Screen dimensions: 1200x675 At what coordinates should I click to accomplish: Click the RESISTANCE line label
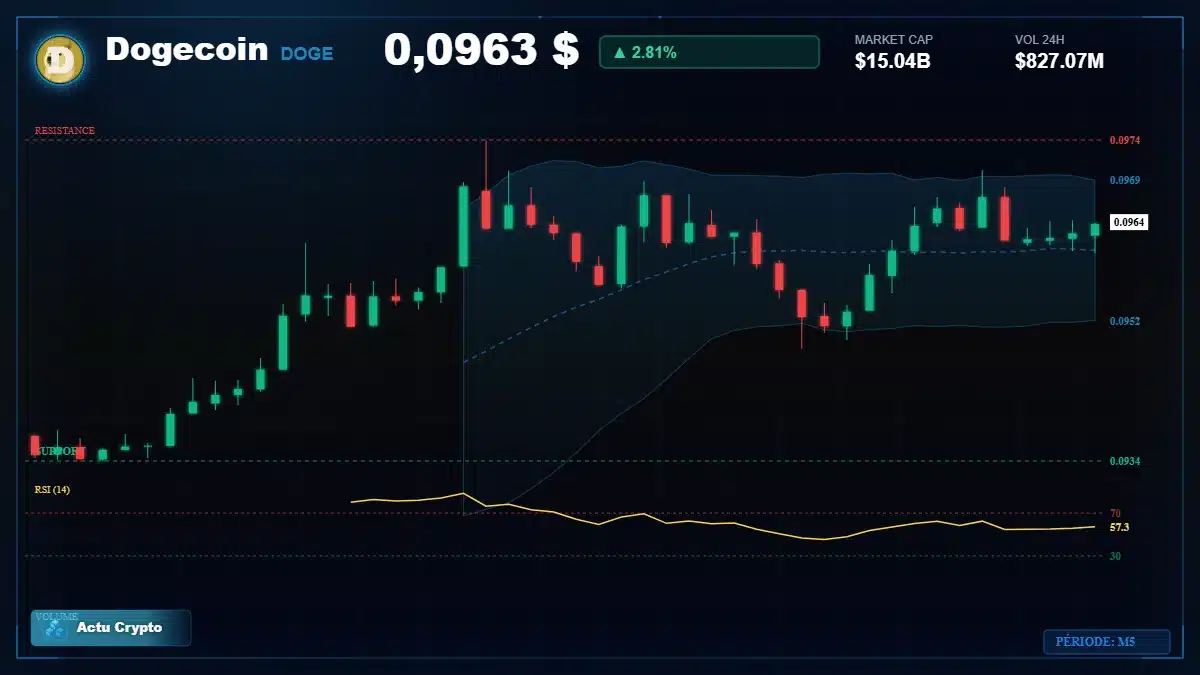point(65,131)
